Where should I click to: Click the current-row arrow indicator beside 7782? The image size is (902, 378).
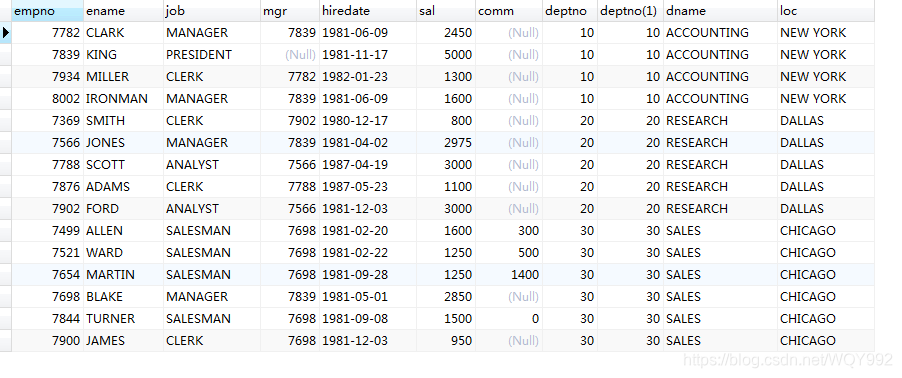coord(6,33)
